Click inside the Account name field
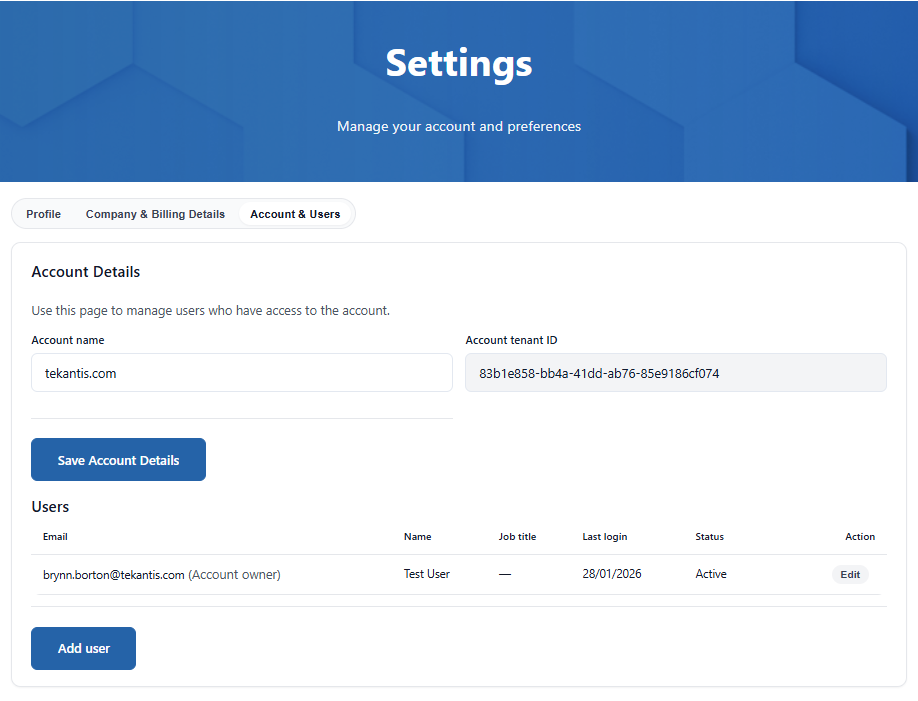Viewport: 918px width, 701px height. point(241,372)
